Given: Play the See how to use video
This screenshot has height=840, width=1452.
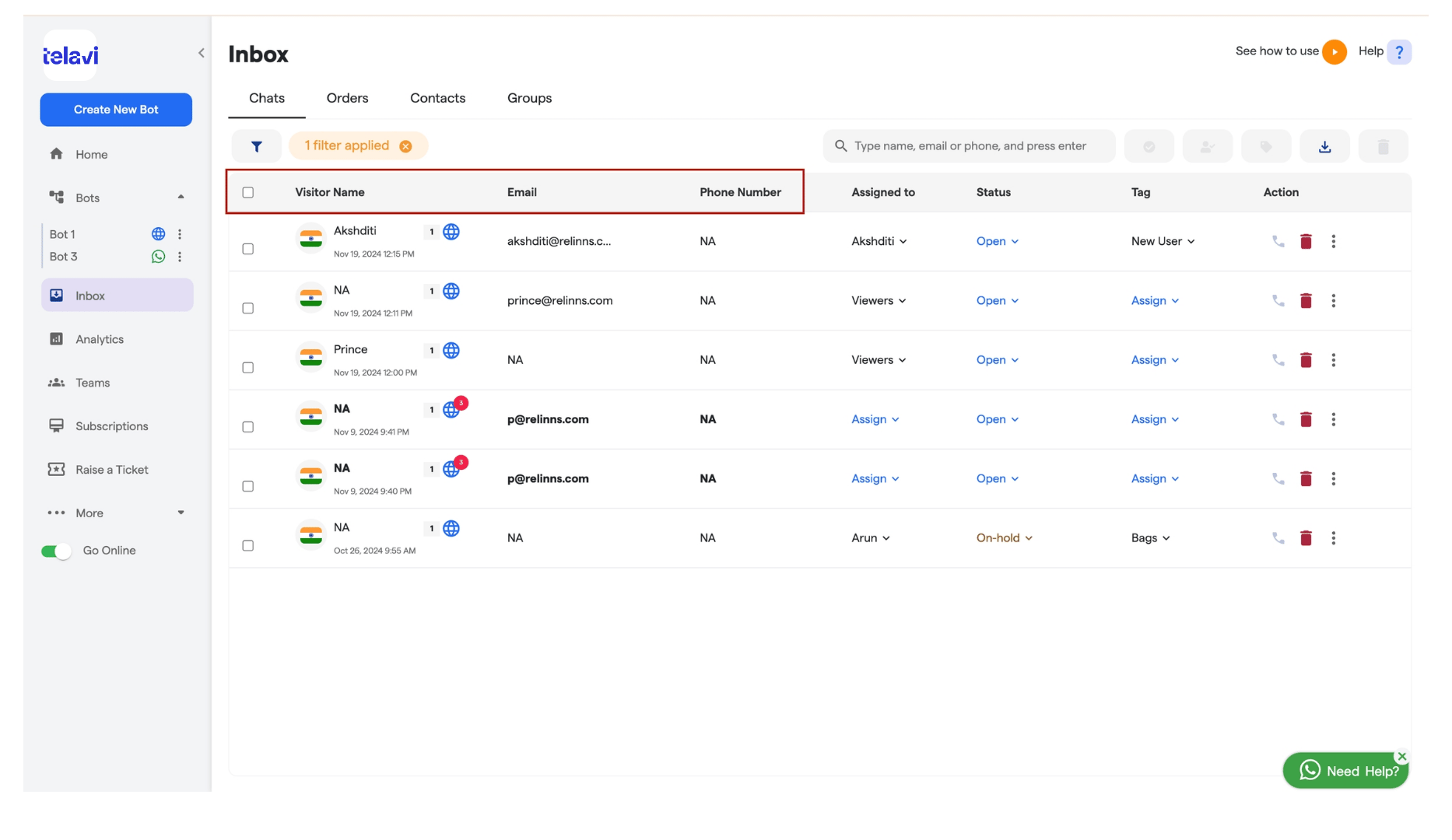Looking at the screenshot, I should 1335,52.
